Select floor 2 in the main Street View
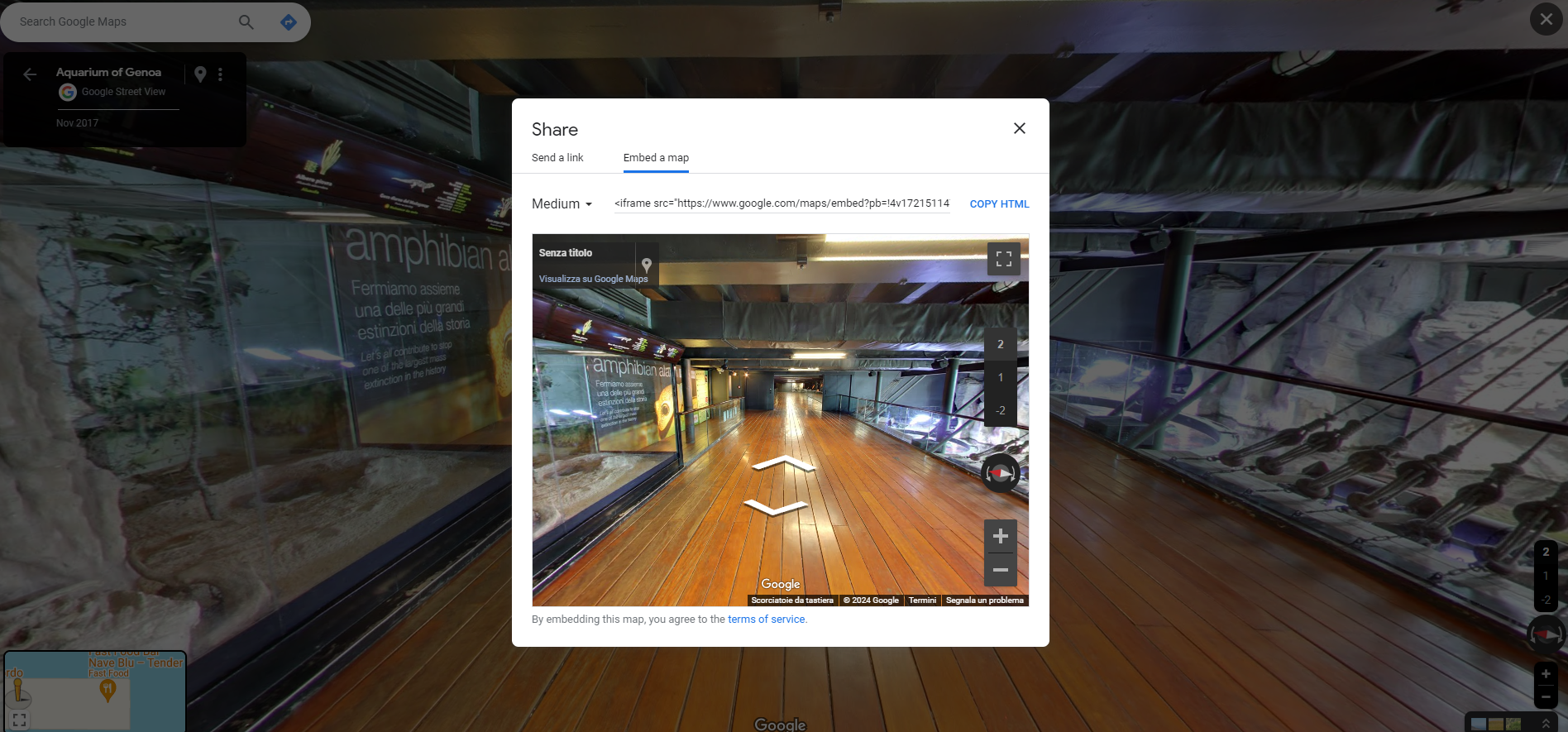Image resolution: width=1568 pixels, height=732 pixels. click(x=1546, y=552)
